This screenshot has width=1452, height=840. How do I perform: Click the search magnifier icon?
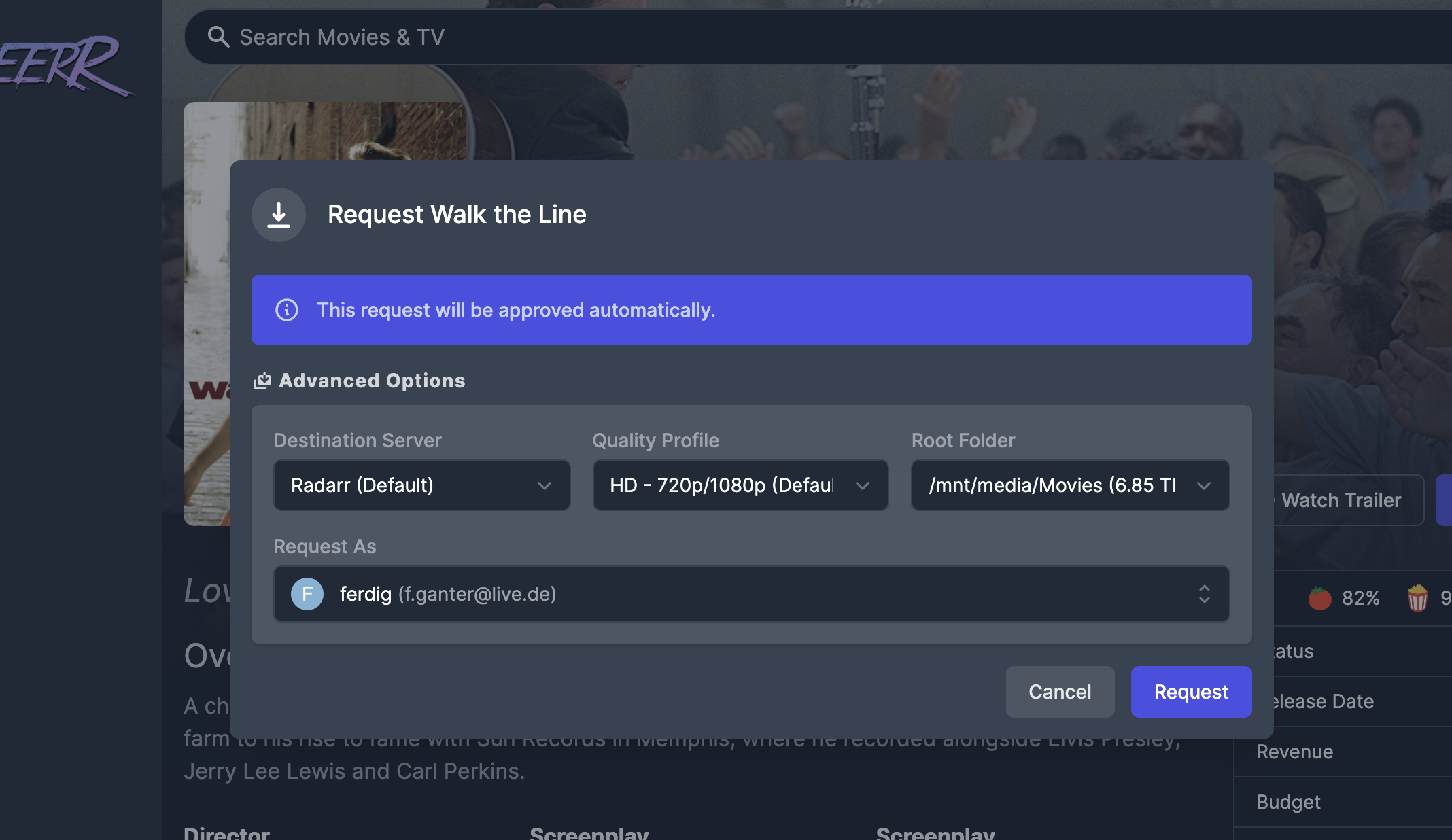coord(218,37)
